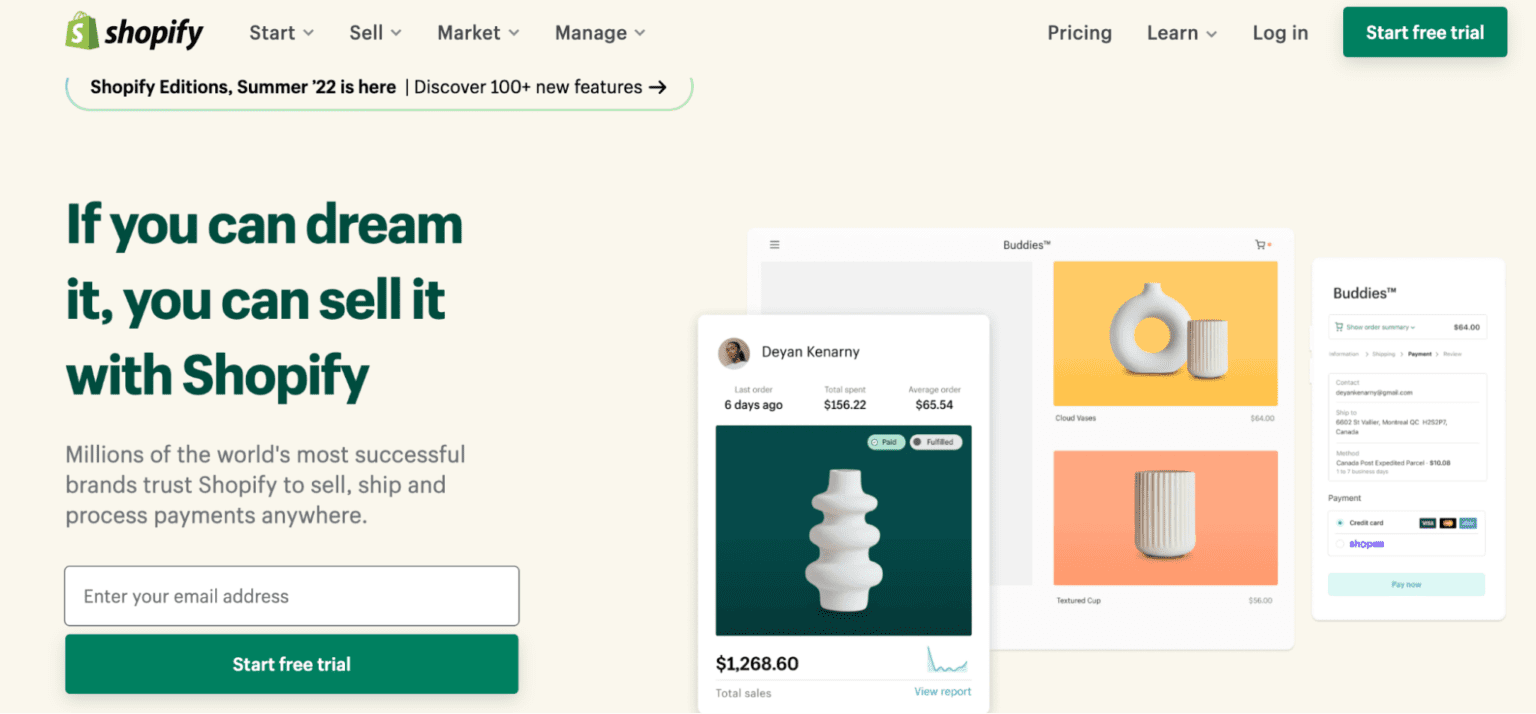1536x714 pixels.
Task: Open the hamburger menu on Buddies storefront
Action: 774,243
